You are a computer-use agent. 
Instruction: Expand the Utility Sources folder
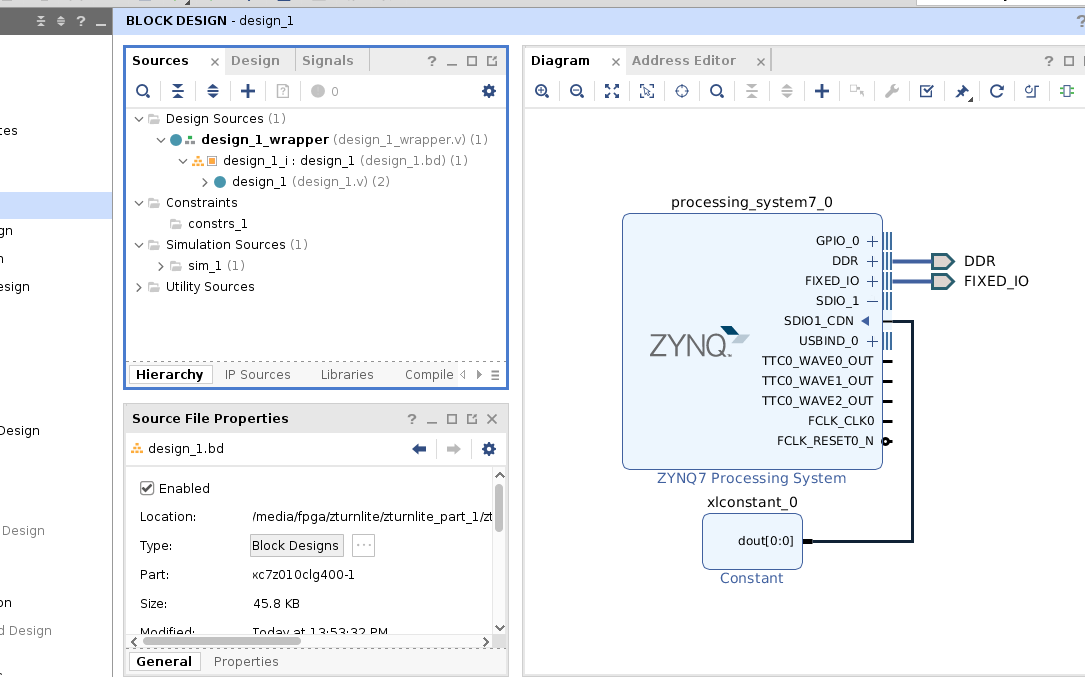[138, 287]
